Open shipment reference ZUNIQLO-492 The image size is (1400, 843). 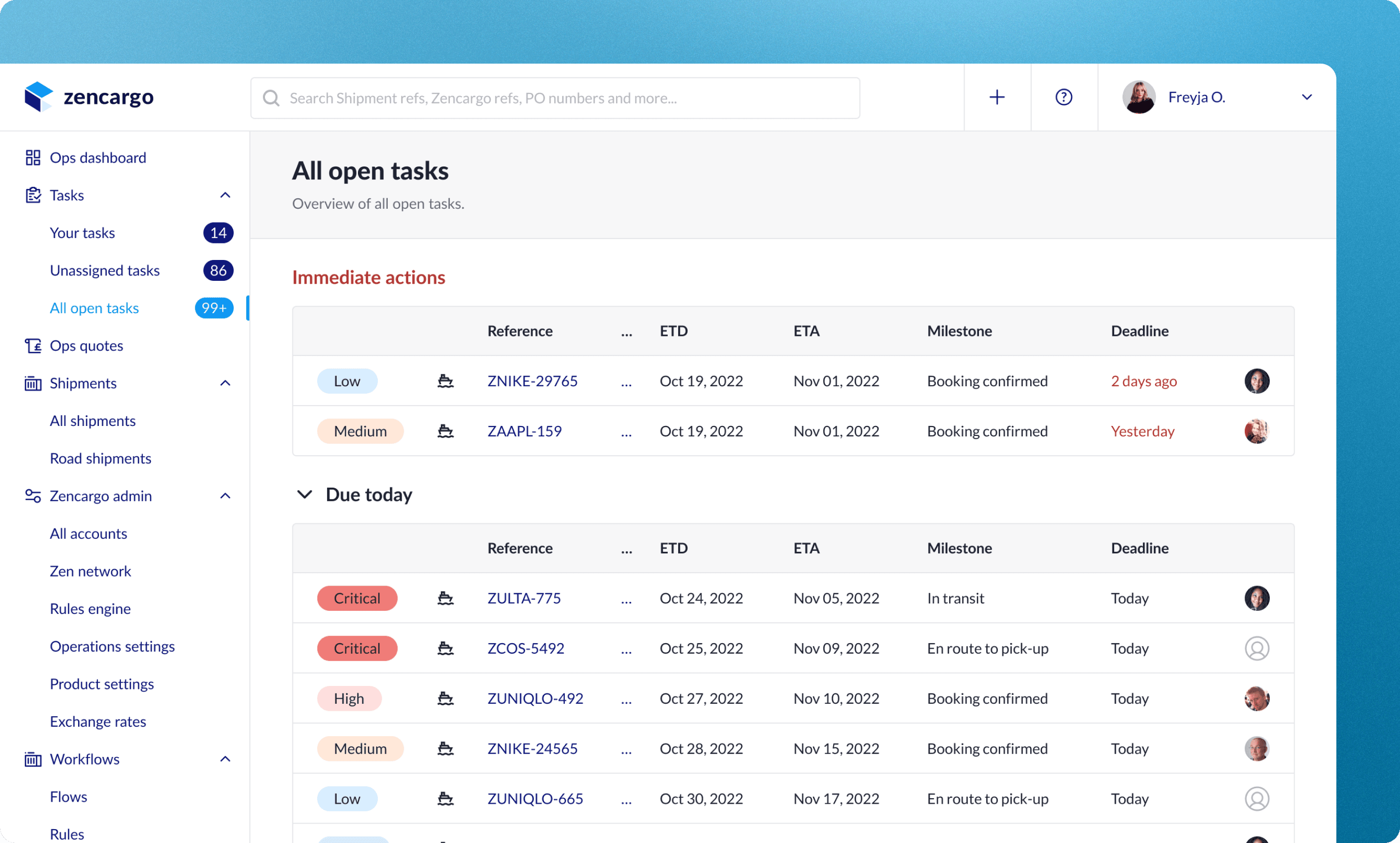click(534, 698)
